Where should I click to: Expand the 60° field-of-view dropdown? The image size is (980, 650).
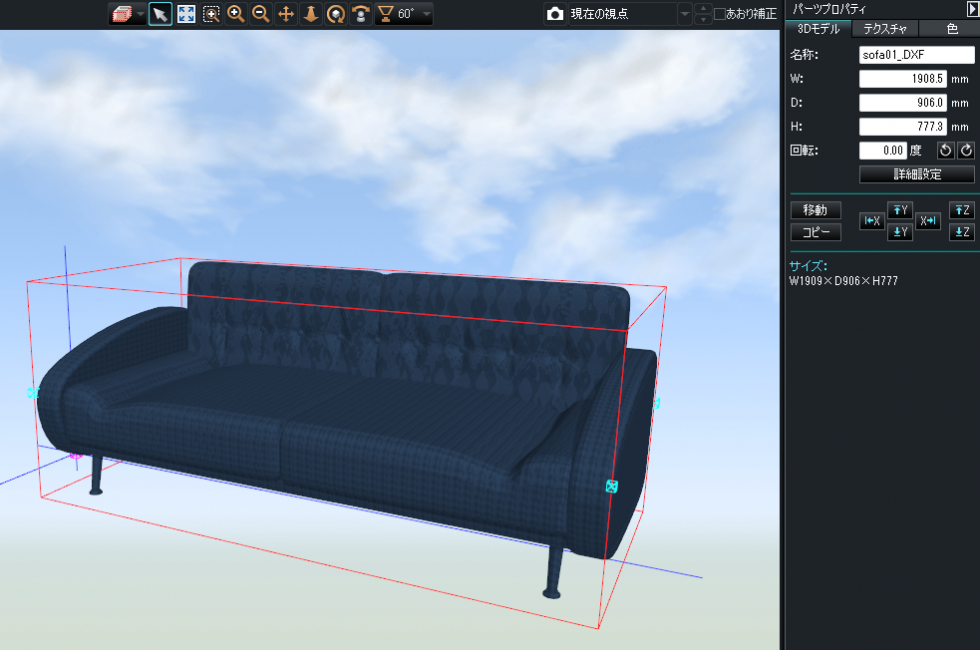click(428, 14)
